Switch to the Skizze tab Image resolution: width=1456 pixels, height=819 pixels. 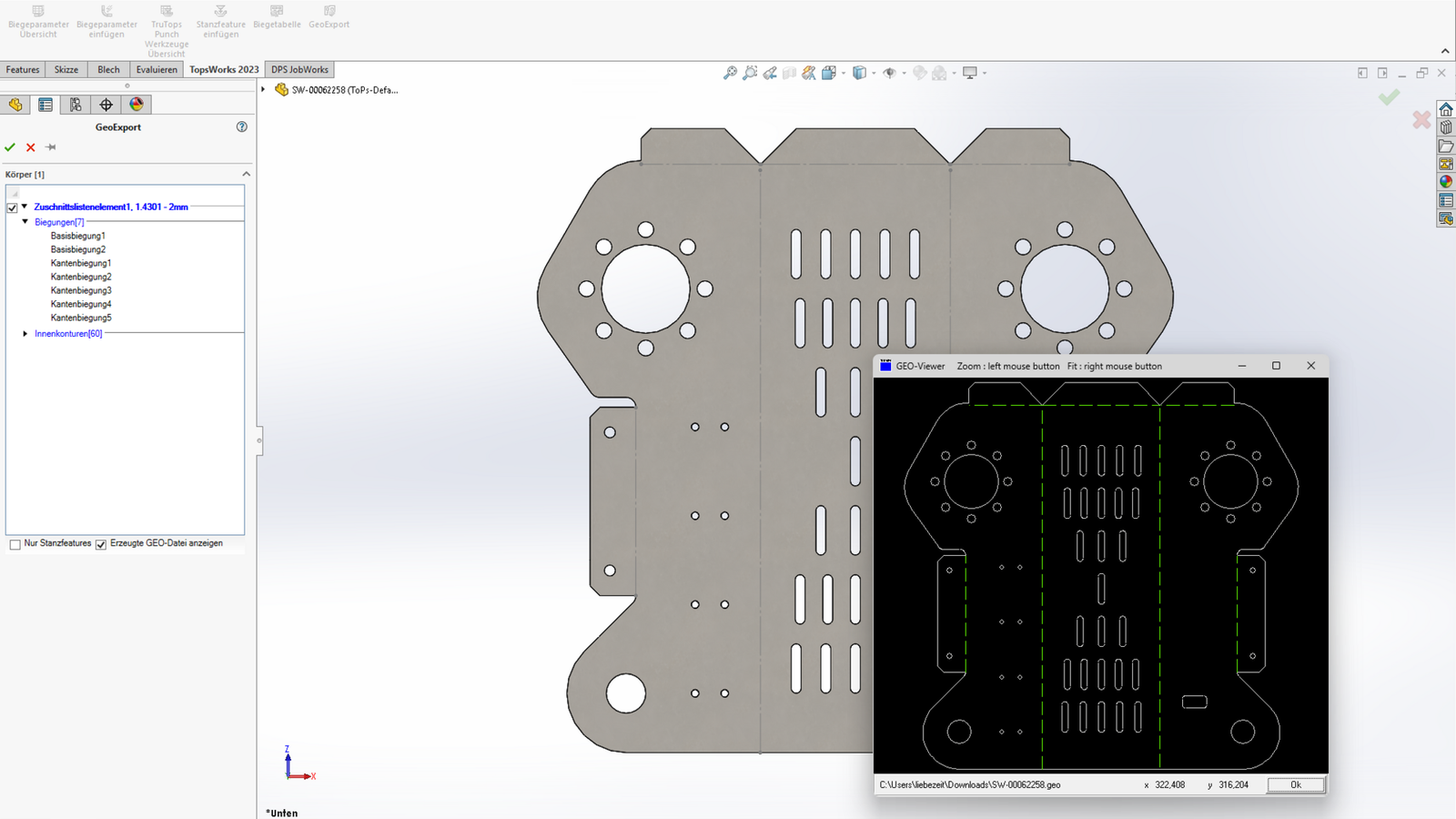pos(66,69)
